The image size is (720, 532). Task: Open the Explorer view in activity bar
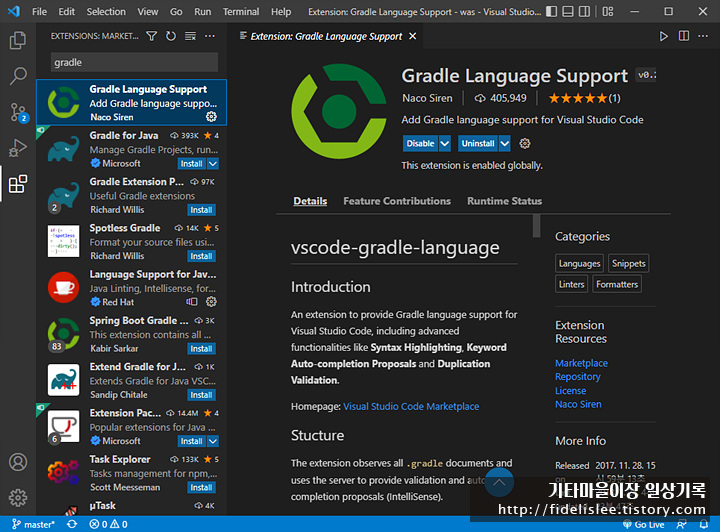tap(18, 40)
